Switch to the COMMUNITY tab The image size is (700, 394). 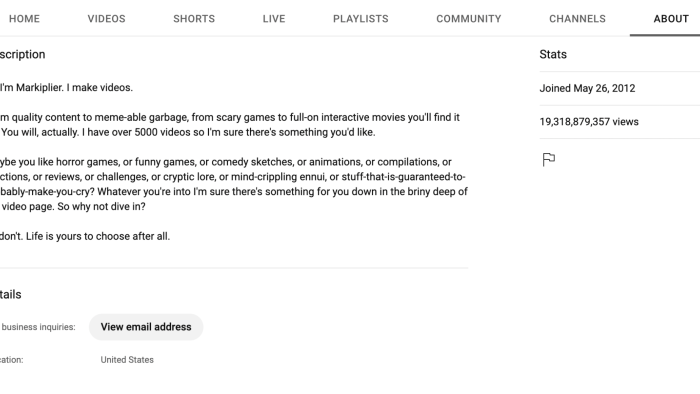tap(469, 19)
